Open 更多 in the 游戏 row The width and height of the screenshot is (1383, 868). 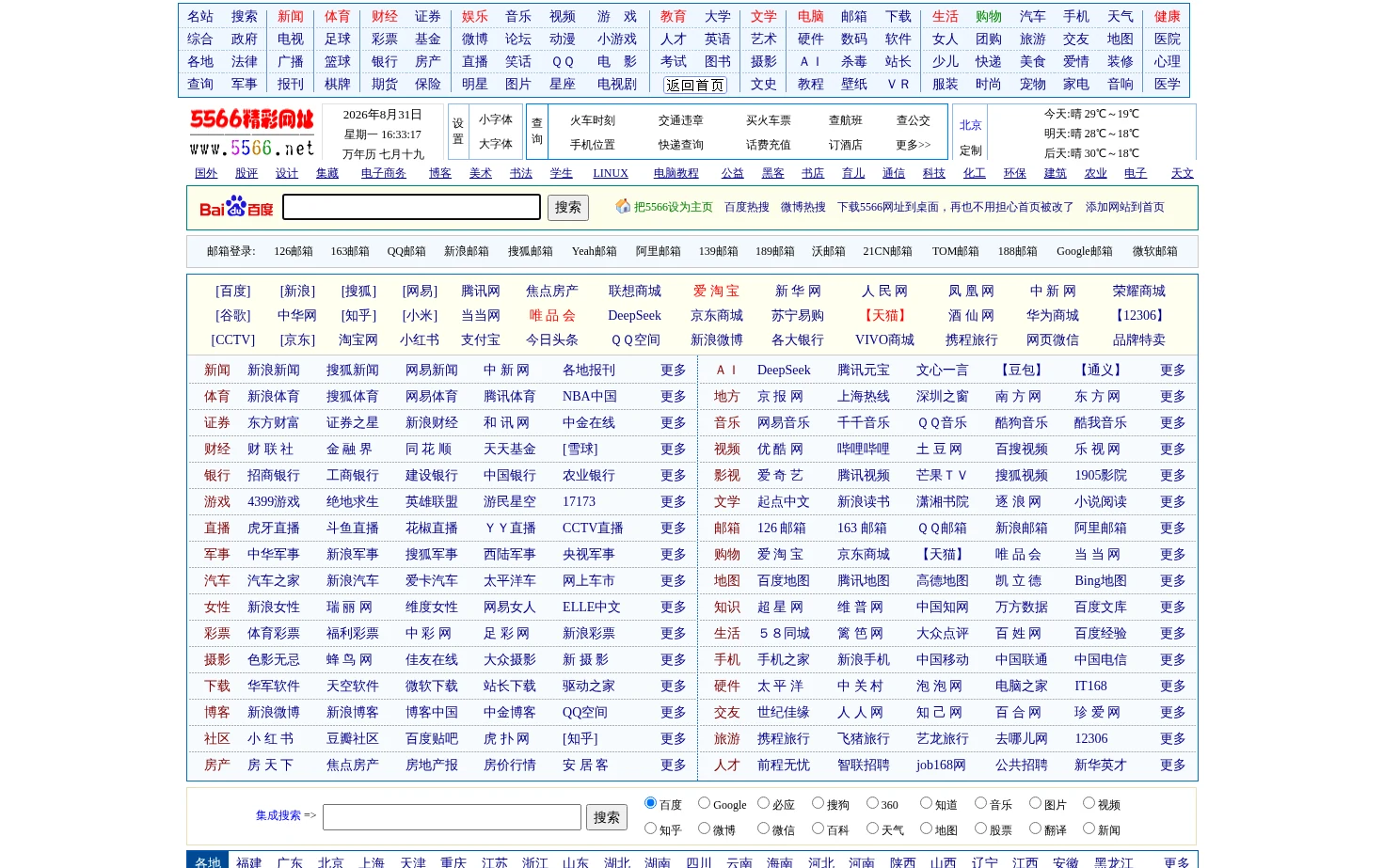673,502
